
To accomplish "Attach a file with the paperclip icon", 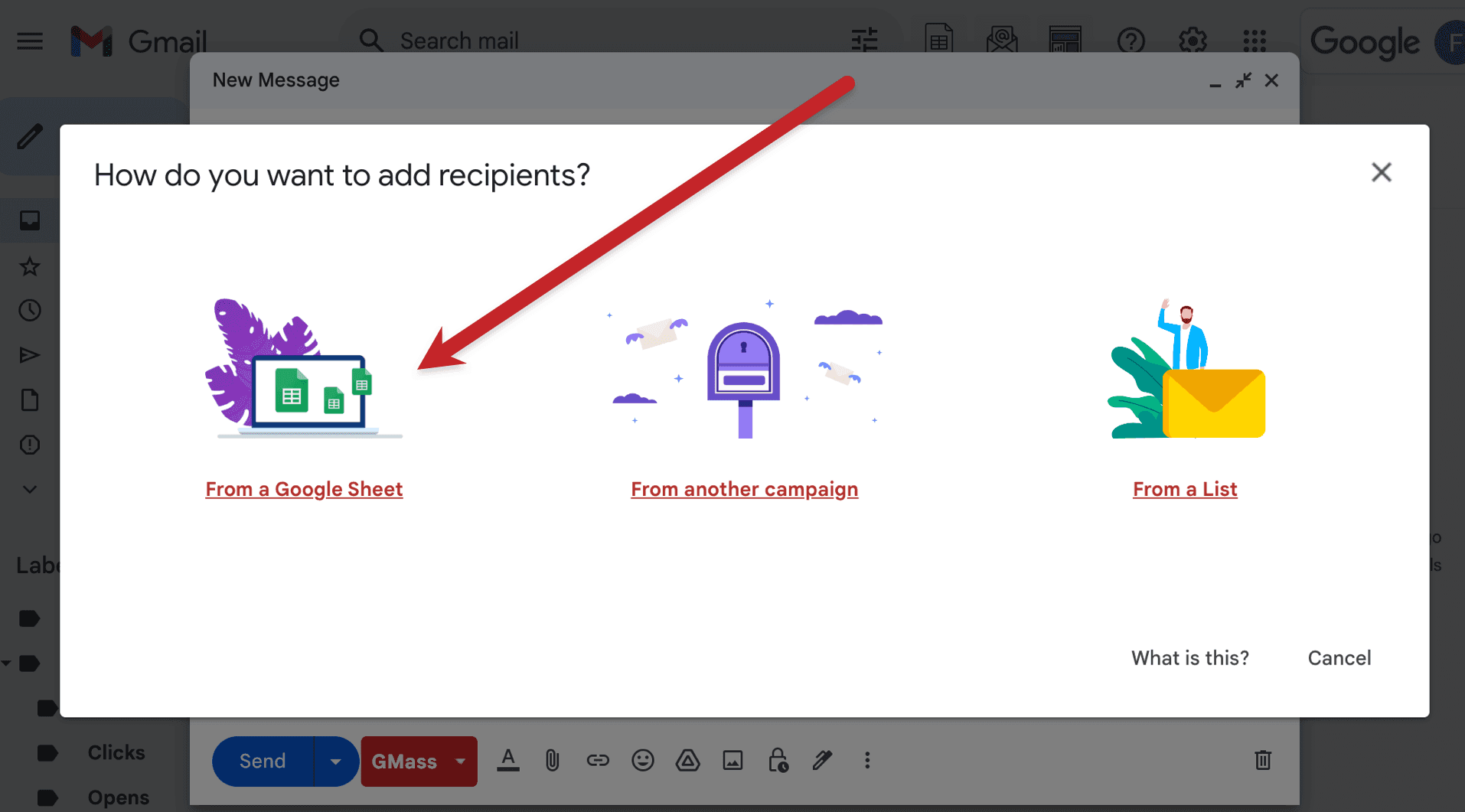I will pyautogui.click(x=552, y=760).
